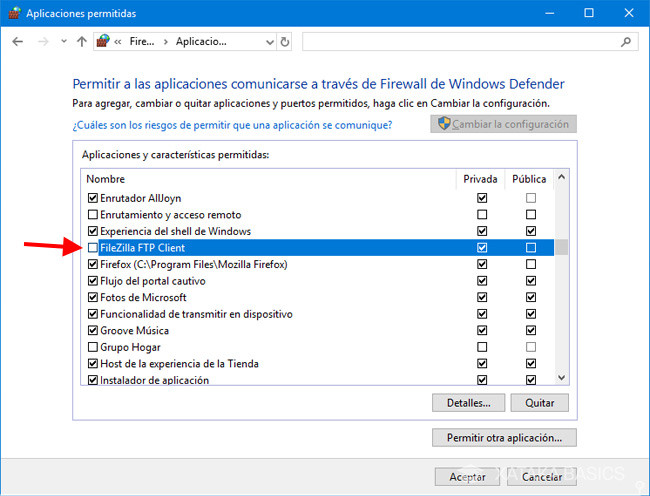Click the forward navigation arrow
This screenshot has width=650, height=496.
coord(42,42)
